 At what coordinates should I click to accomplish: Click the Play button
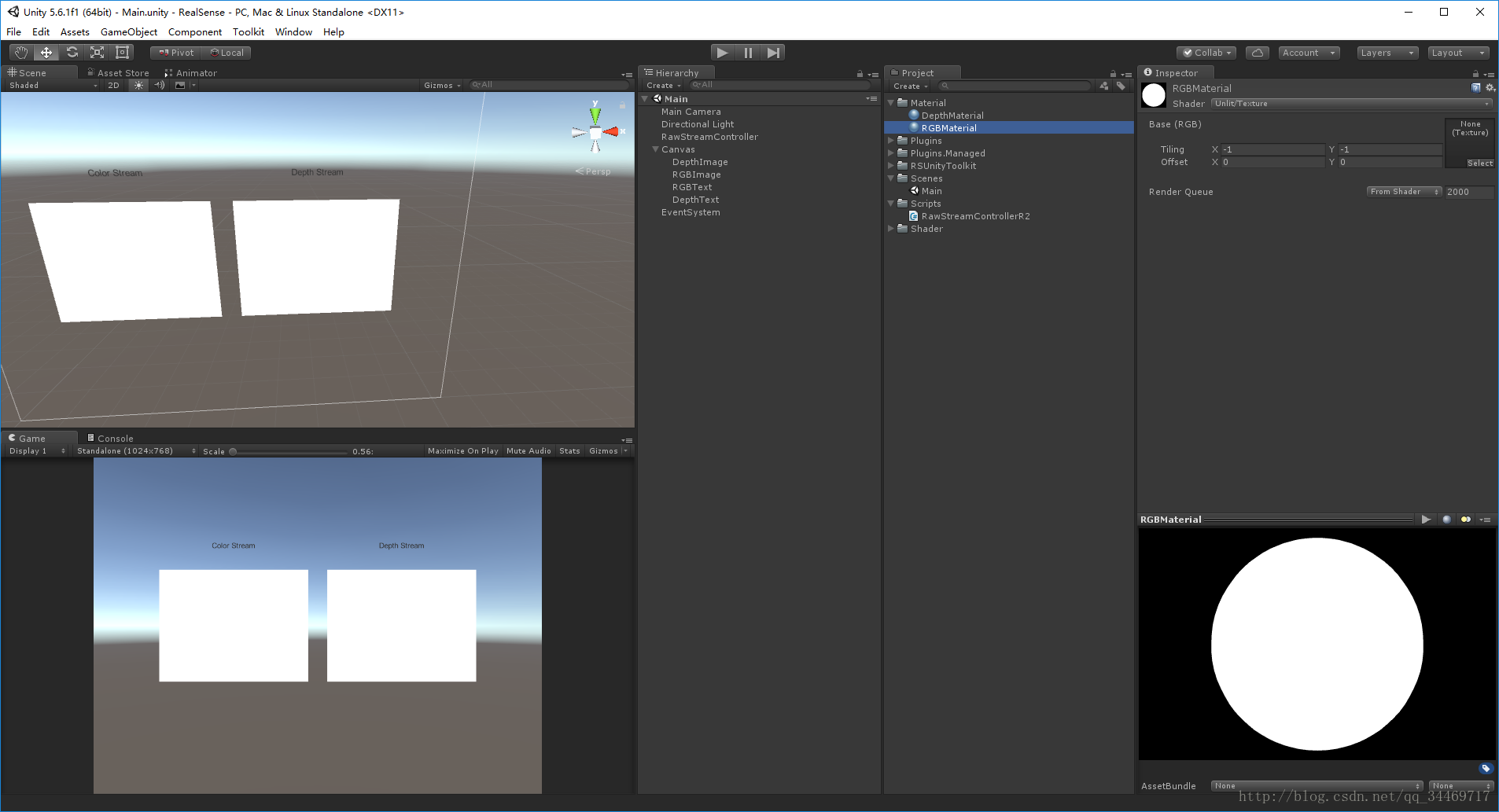pos(722,53)
